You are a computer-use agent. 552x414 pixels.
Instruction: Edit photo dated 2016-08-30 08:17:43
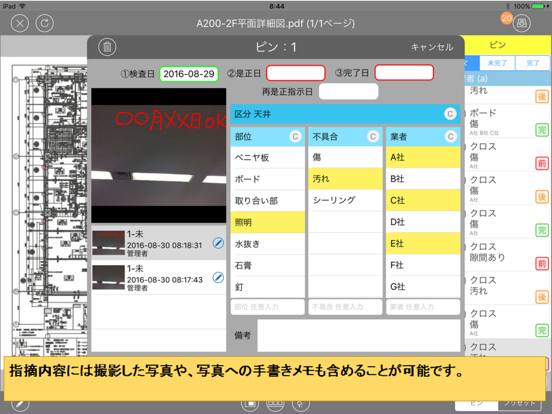[x=218, y=277]
